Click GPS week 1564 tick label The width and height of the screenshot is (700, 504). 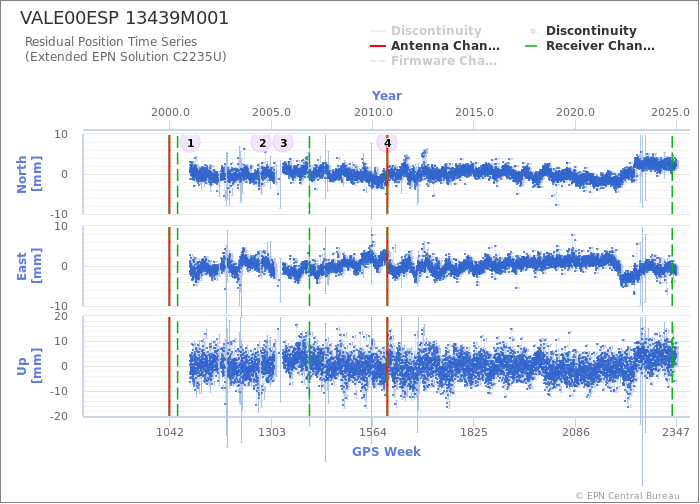(373, 432)
